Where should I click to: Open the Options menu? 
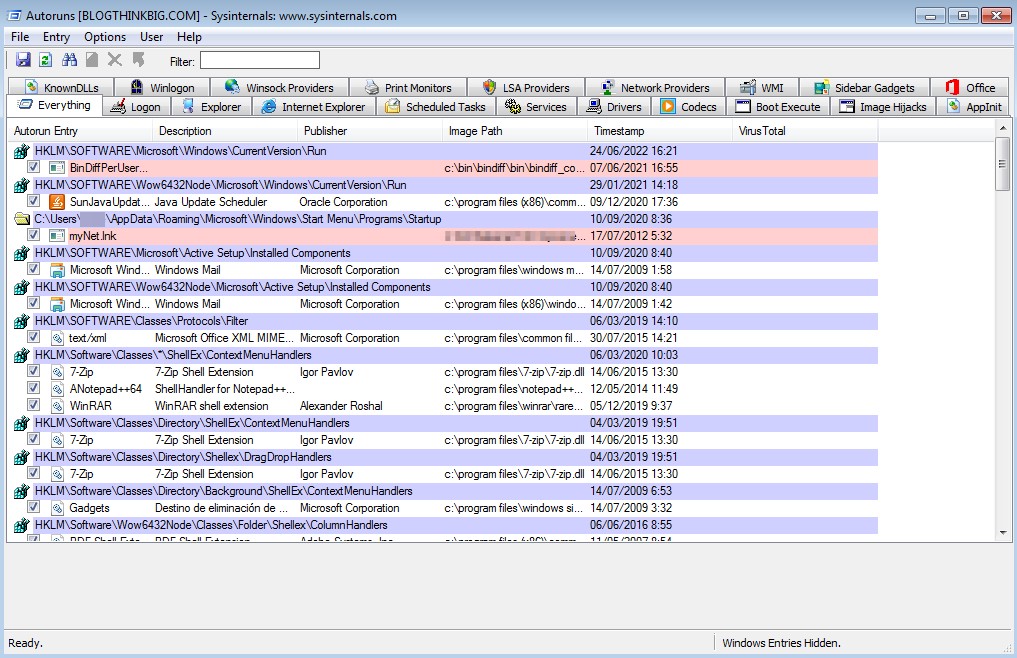coord(105,37)
